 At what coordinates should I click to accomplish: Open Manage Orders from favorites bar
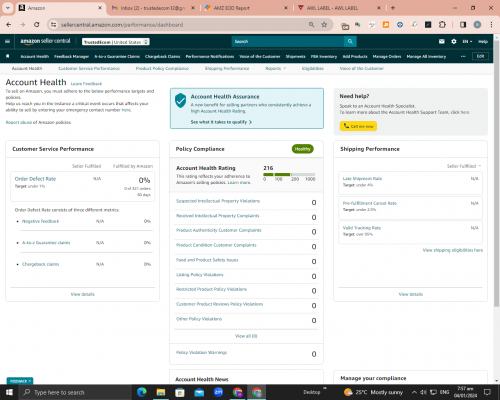(x=387, y=56)
